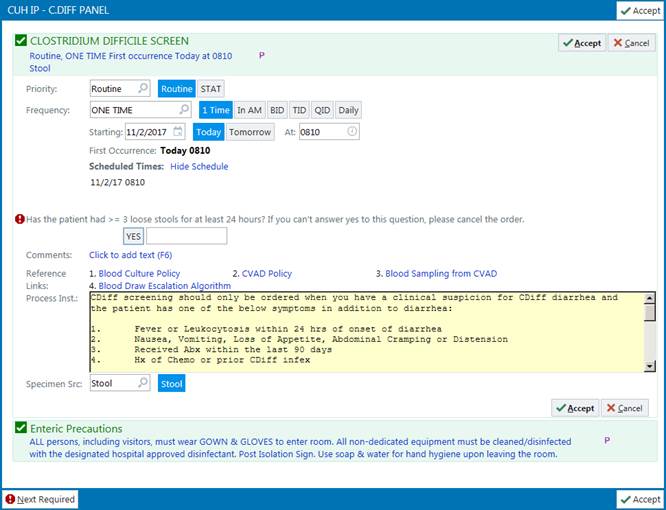
Task: Click the Specimen Src search icon
Action: pos(144,383)
